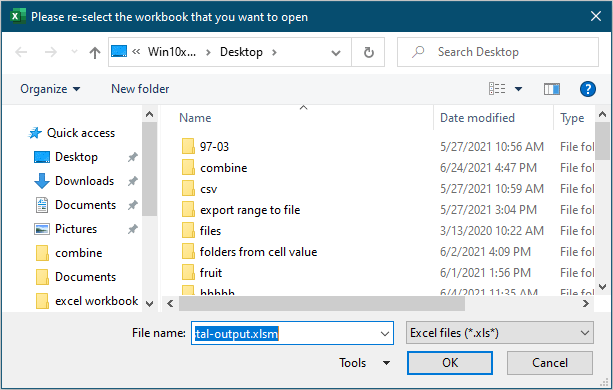Click horizontal scrollbar right arrow
613x390 pixels.
coord(586,304)
